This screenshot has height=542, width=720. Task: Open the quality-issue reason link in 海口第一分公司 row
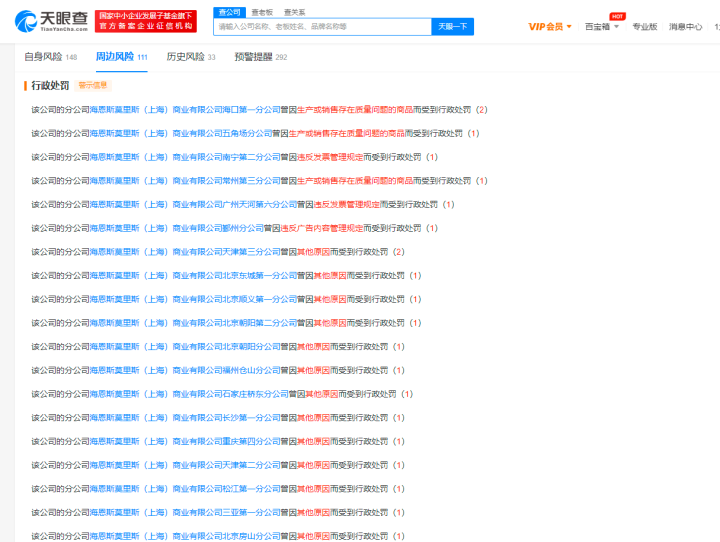pyautogui.click(x=355, y=110)
